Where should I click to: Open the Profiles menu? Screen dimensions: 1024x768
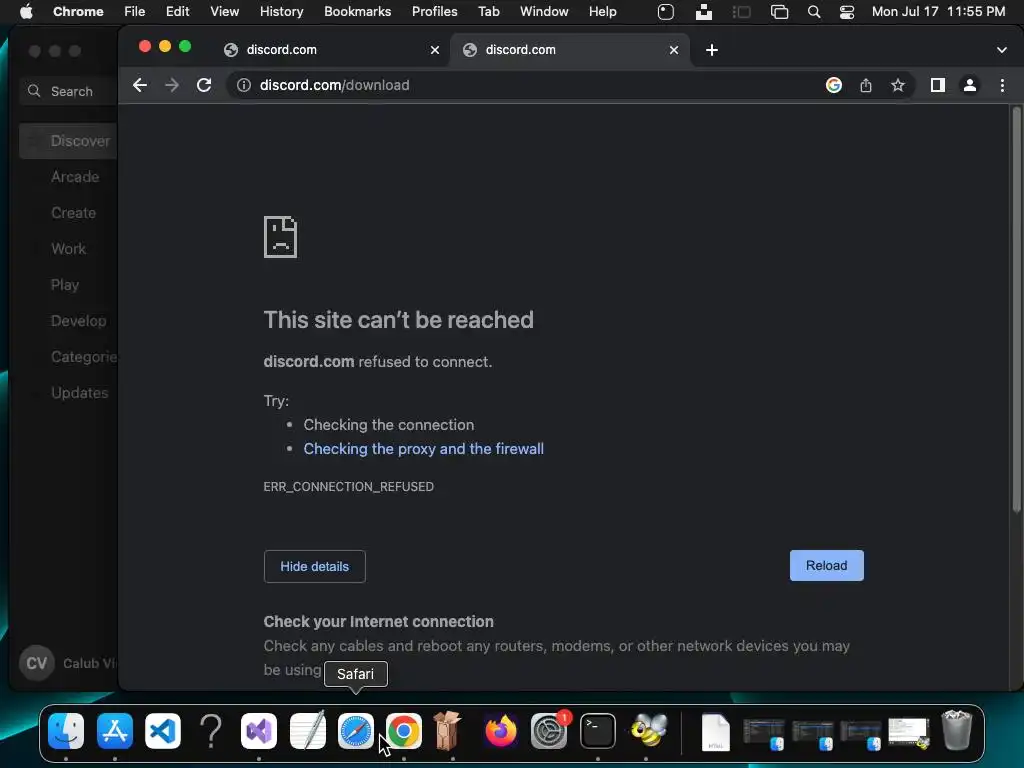(x=435, y=12)
